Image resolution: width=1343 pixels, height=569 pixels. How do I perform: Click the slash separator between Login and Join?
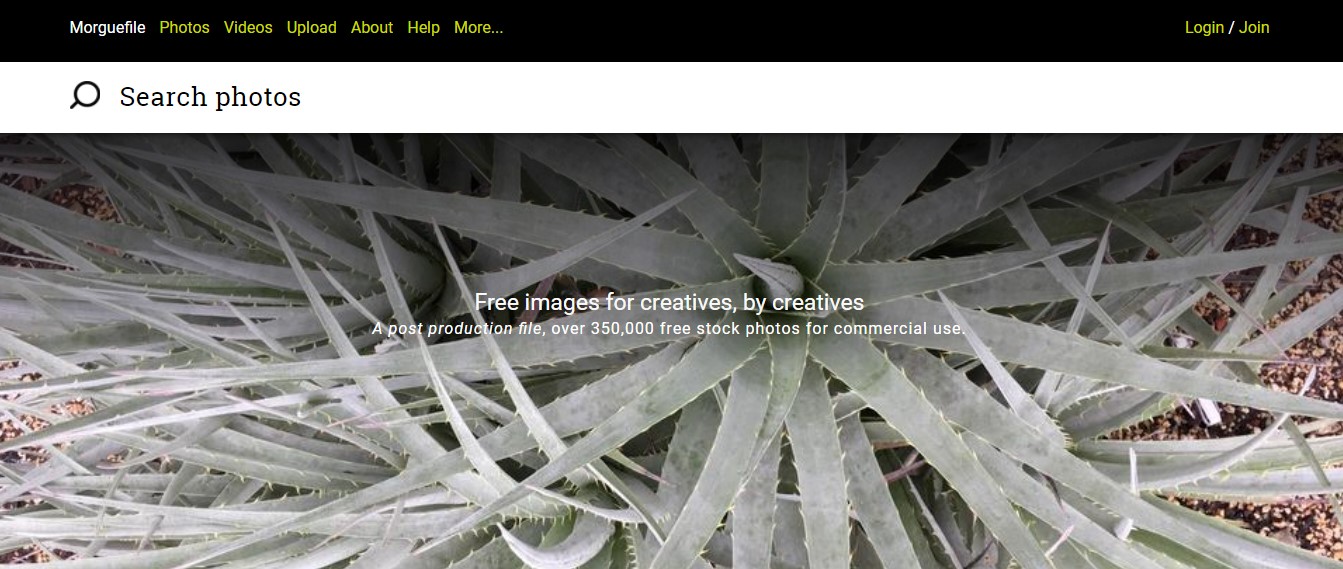click(x=1232, y=28)
